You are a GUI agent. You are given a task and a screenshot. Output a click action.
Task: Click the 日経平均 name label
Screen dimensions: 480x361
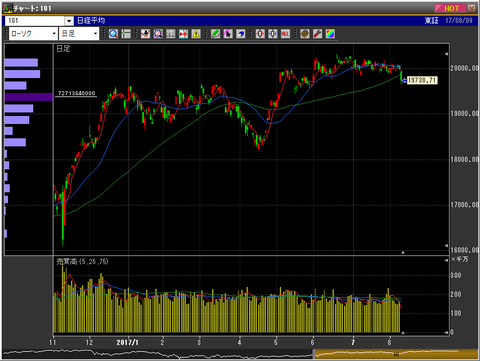(91, 21)
